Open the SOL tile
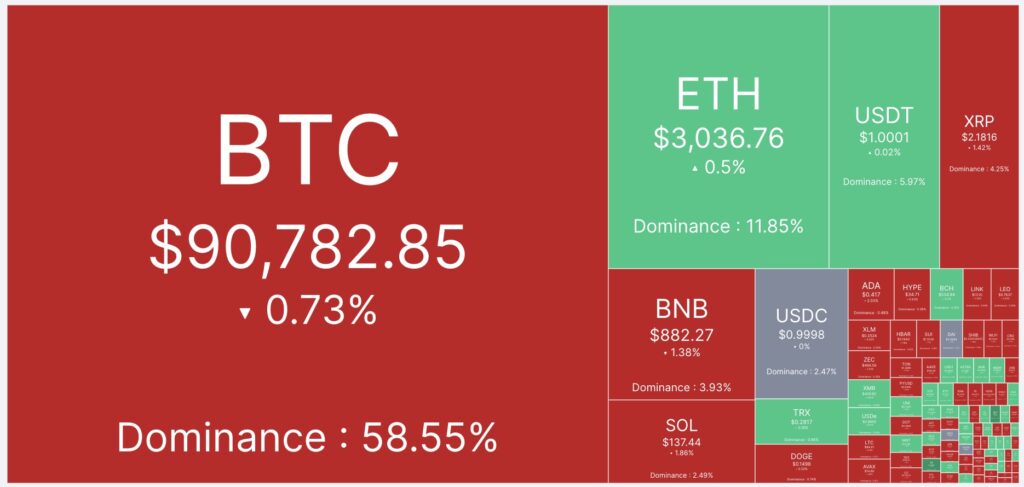Image resolution: width=1024 pixels, height=487 pixels. pyautogui.click(x=680, y=441)
